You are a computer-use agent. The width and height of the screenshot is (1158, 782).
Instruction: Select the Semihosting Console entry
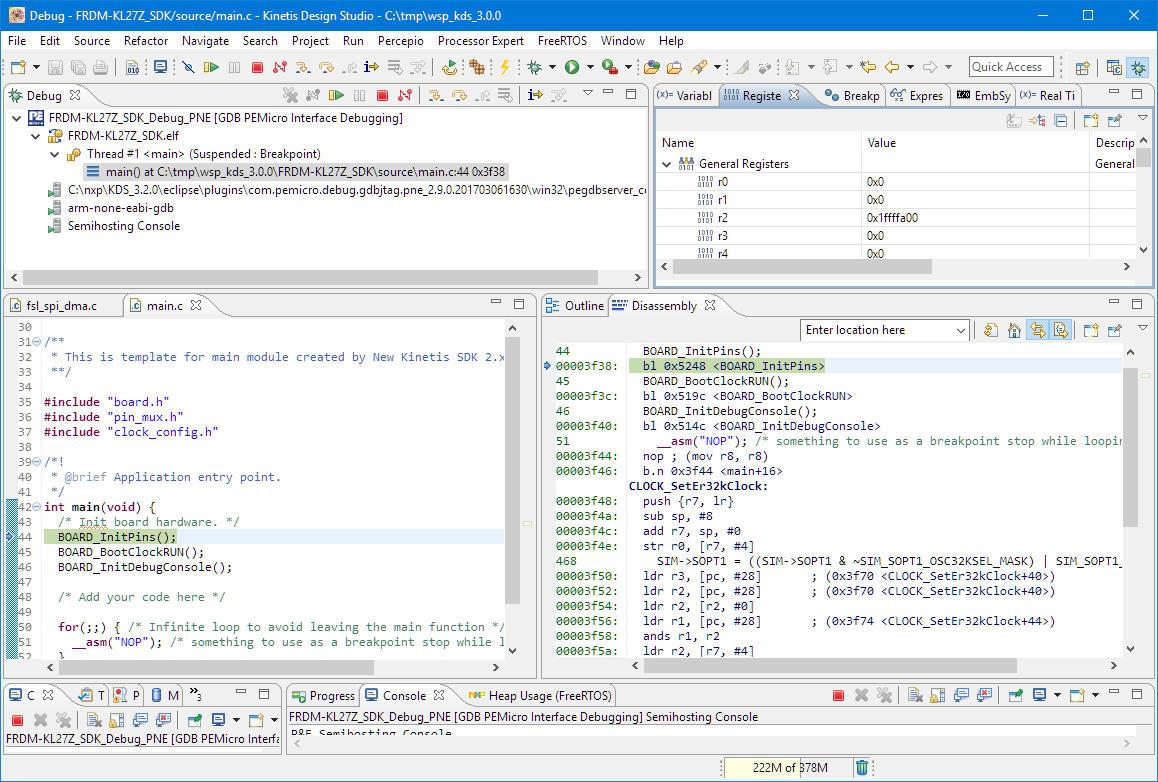click(x=123, y=226)
